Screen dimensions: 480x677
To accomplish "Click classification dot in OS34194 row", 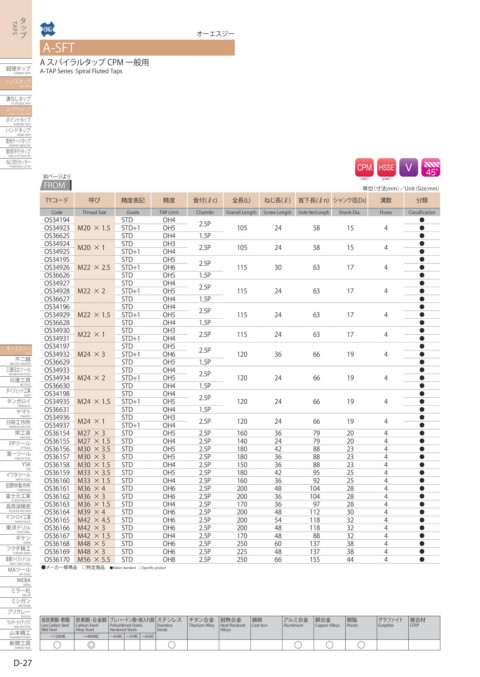I will [x=422, y=220].
